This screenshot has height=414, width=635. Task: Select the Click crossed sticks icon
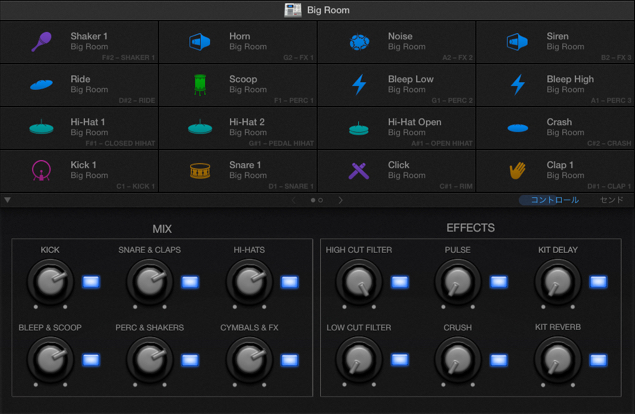pos(359,171)
